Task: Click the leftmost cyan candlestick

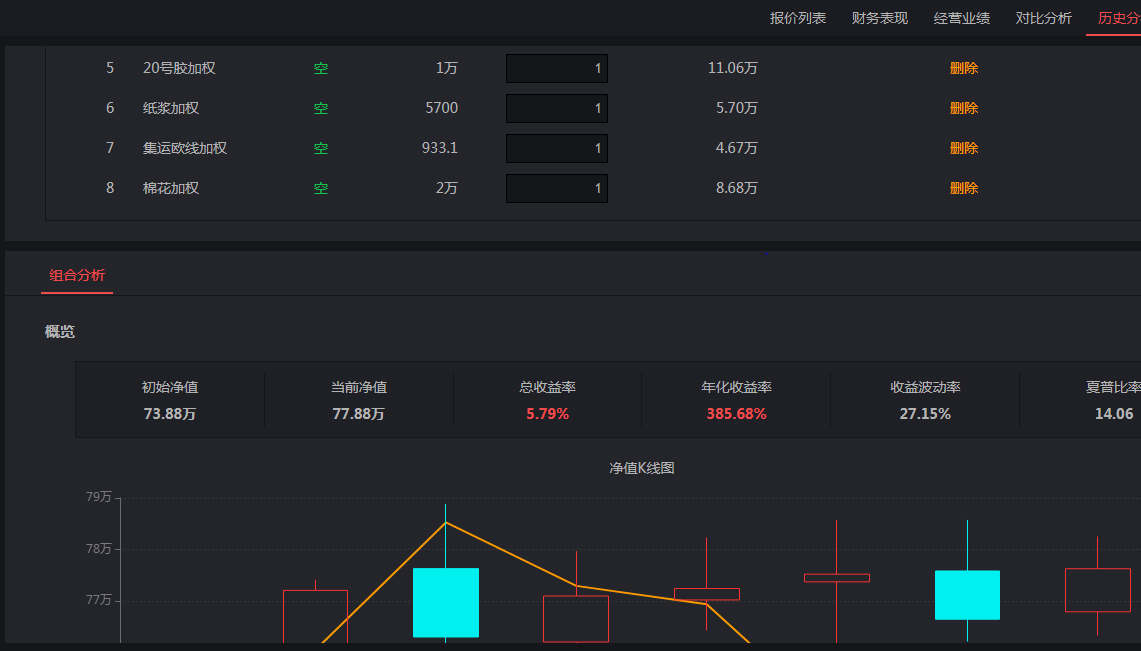Action: coord(446,602)
